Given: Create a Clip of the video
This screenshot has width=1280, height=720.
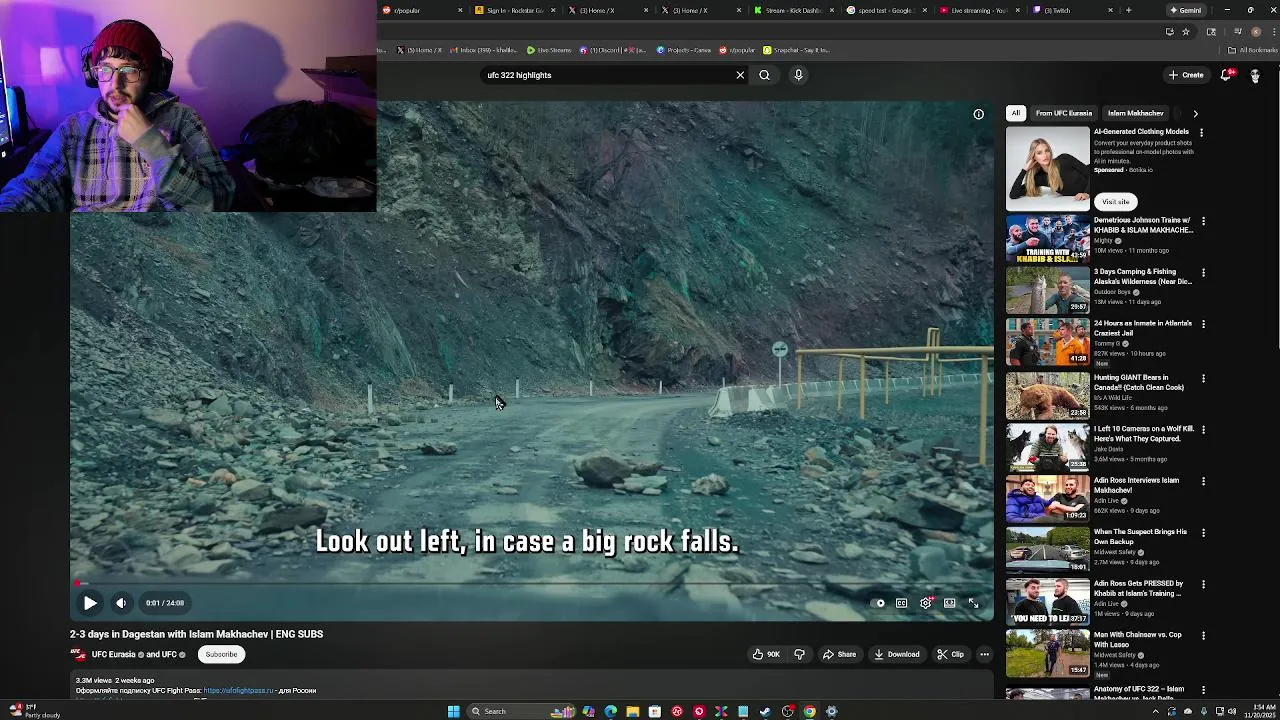Looking at the screenshot, I should click(x=950, y=655).
